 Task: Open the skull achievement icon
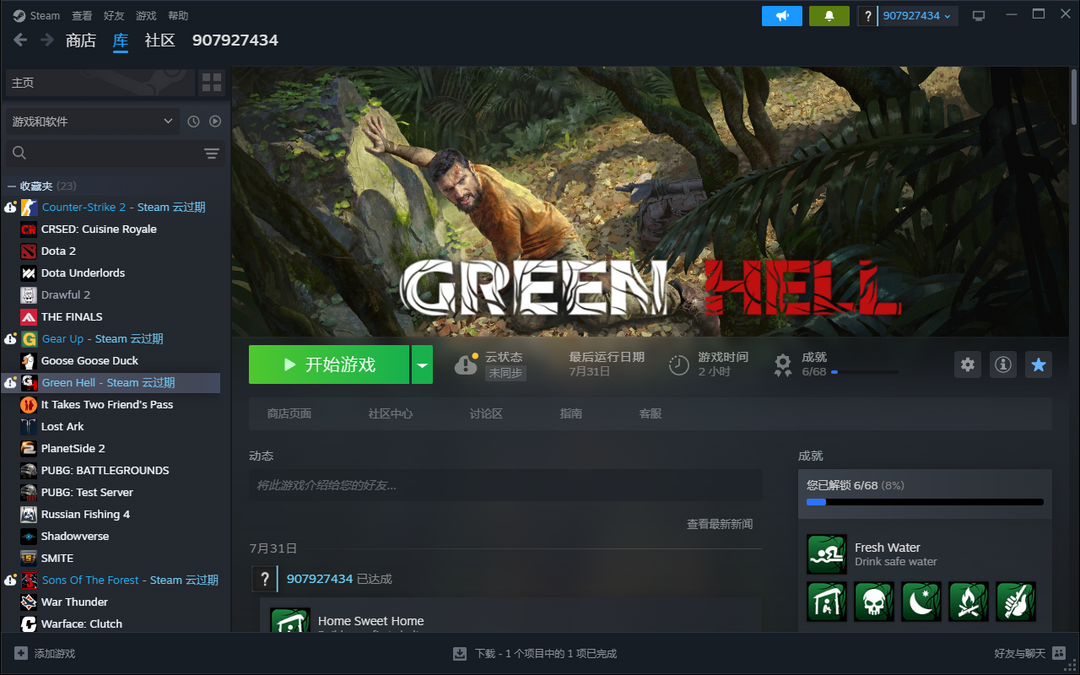(874, 601)
